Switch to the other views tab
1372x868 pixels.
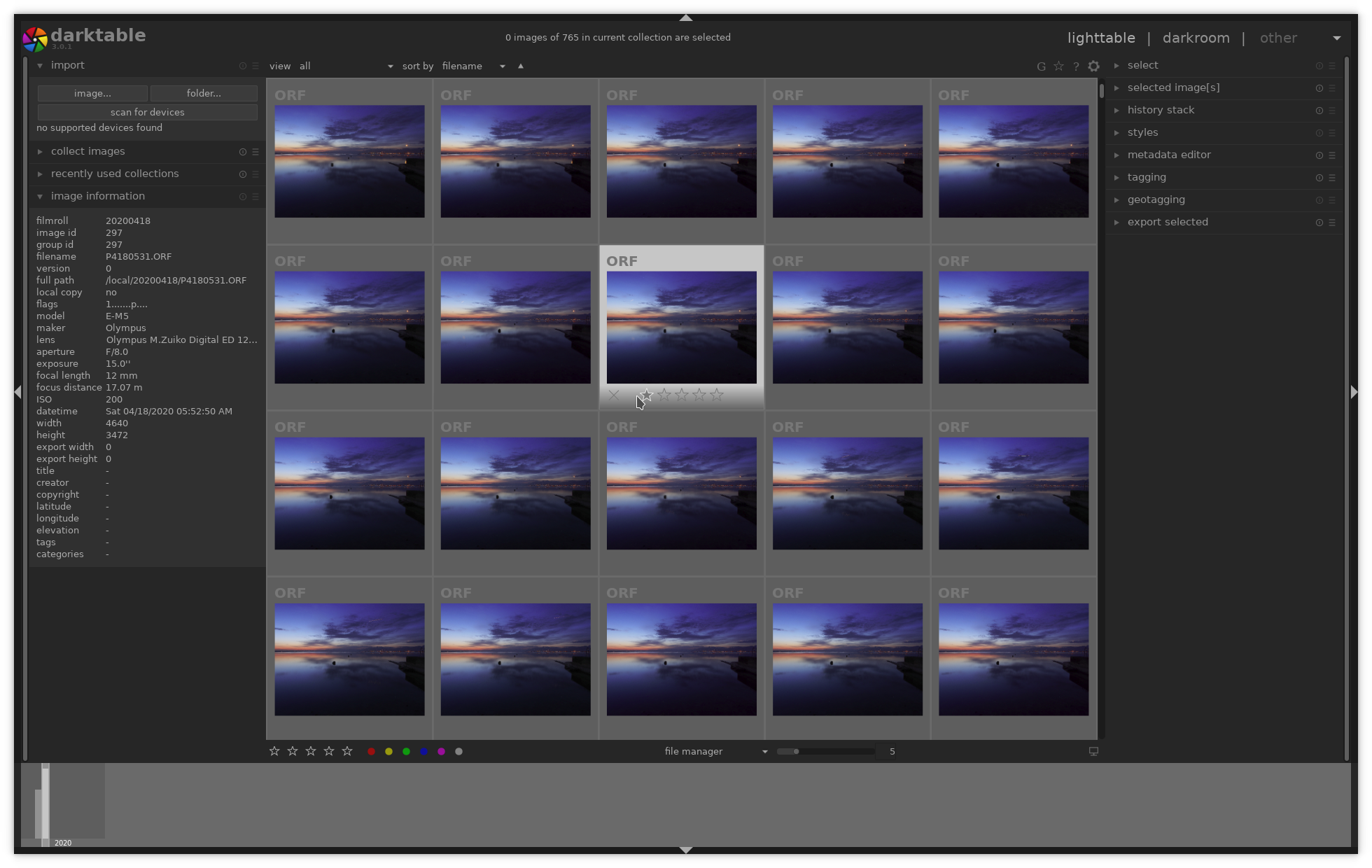pos(1278,38)
